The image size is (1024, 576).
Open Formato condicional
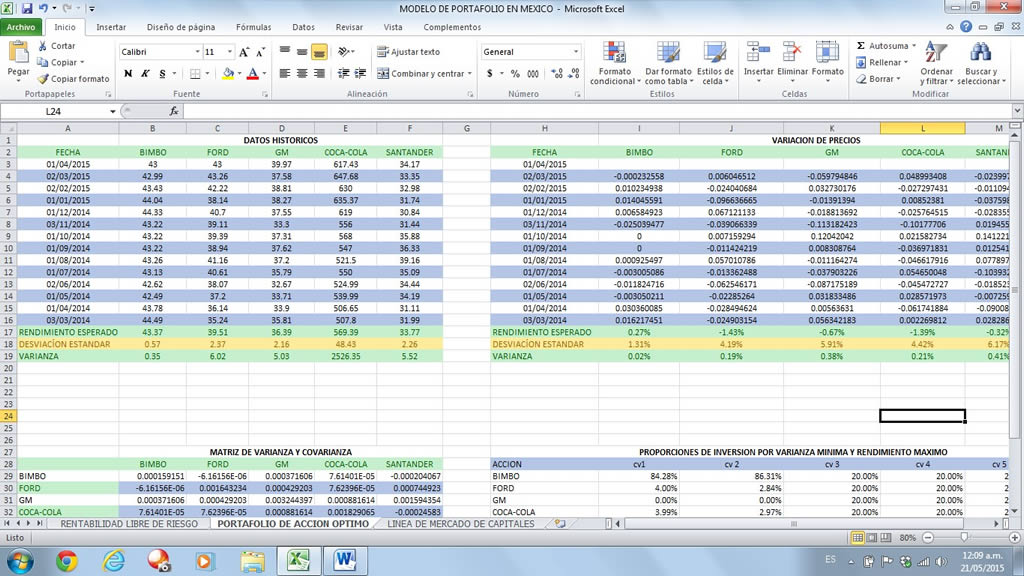tap(615, 63)
